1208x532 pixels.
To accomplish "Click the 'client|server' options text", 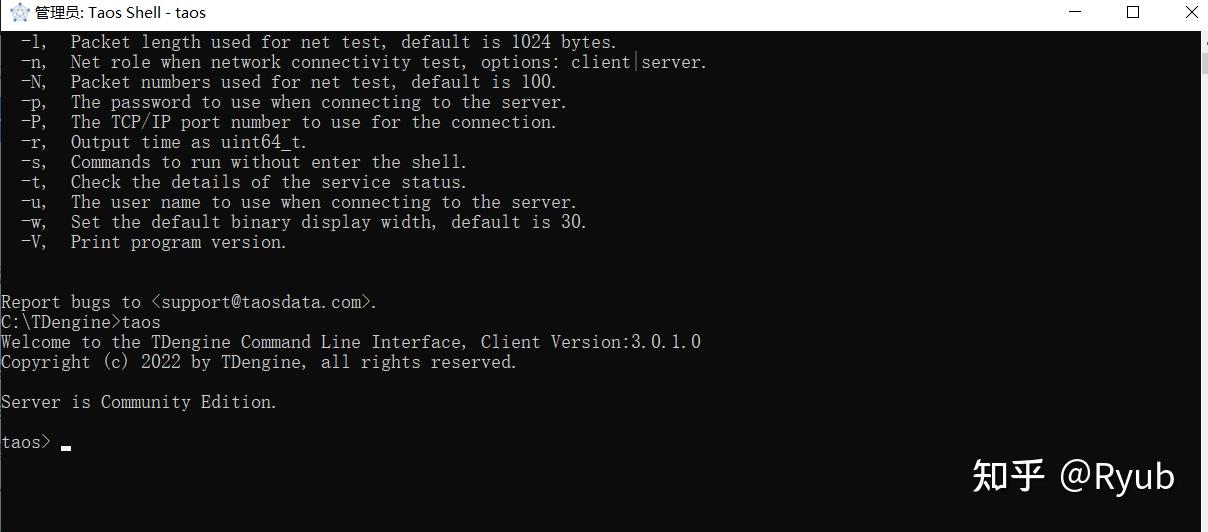I will click(x=639, y=62).
